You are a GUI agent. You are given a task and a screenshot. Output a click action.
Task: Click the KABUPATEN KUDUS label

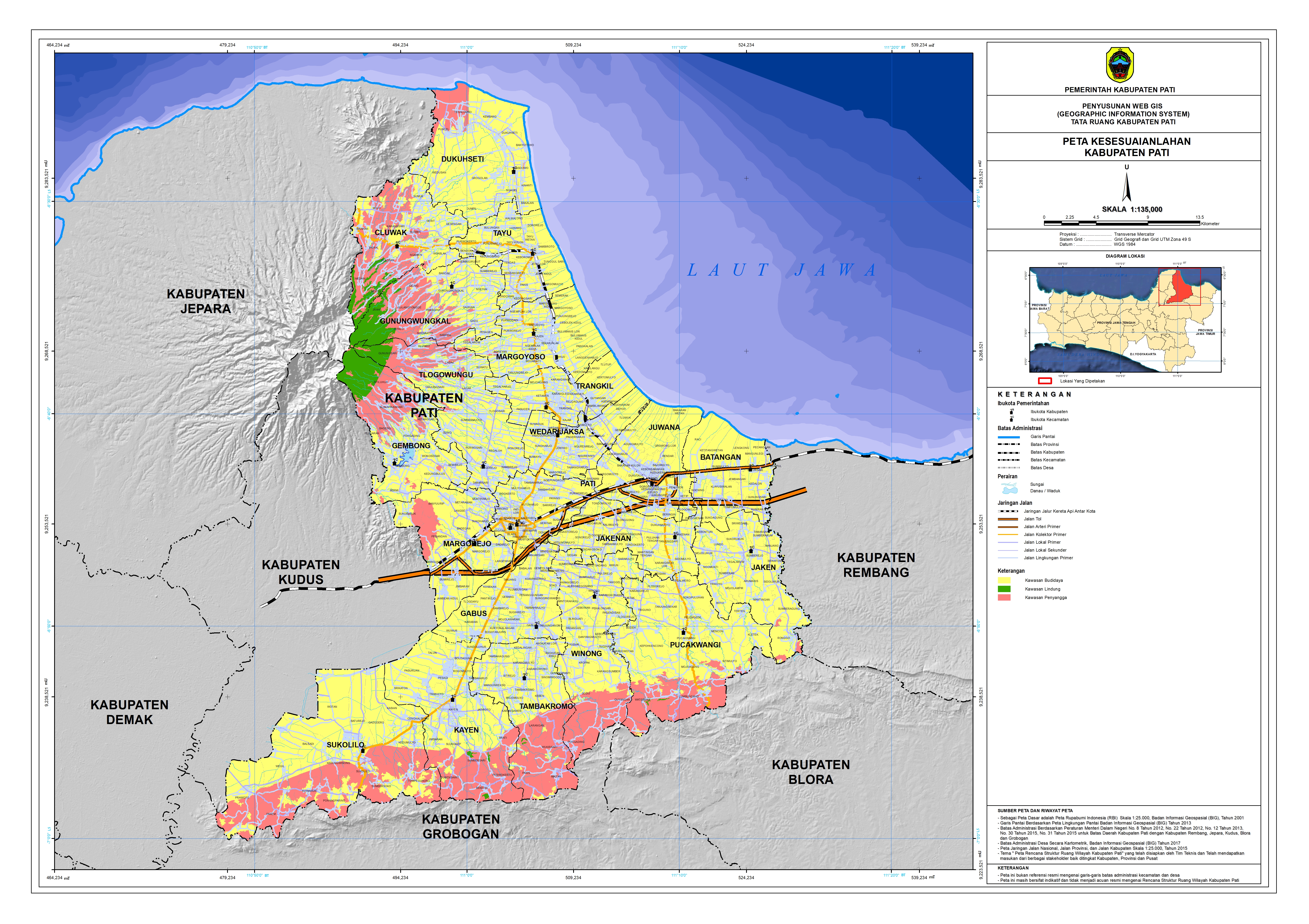[300, 572]
